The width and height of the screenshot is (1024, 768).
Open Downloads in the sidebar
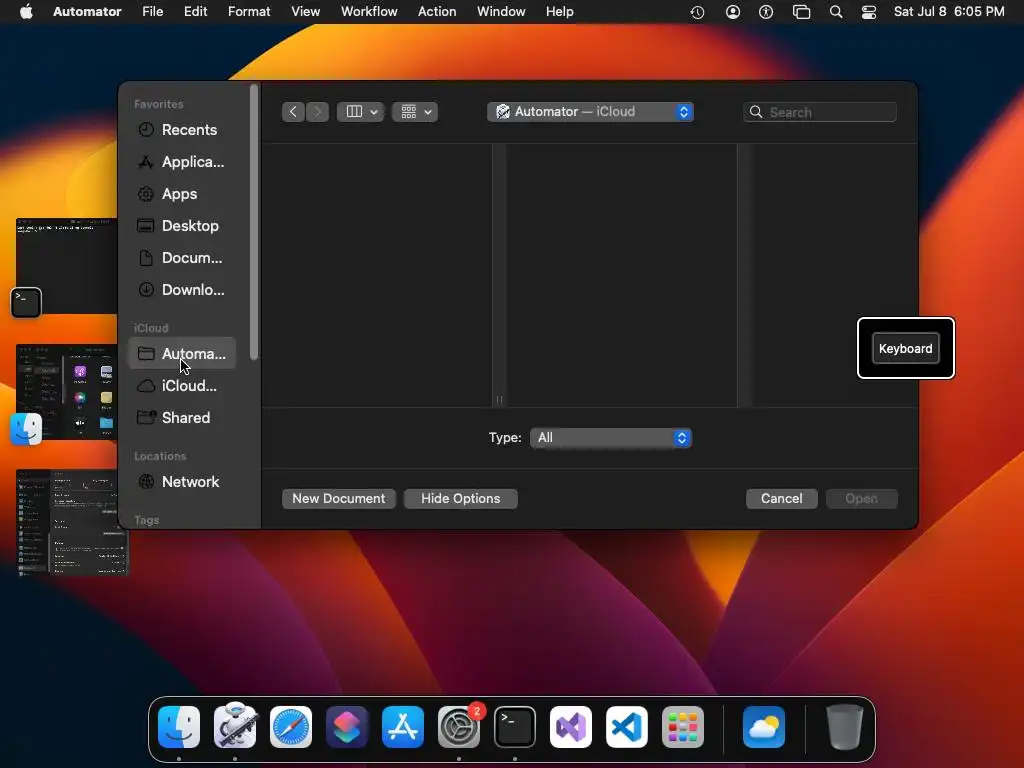(x=182, y=290)
